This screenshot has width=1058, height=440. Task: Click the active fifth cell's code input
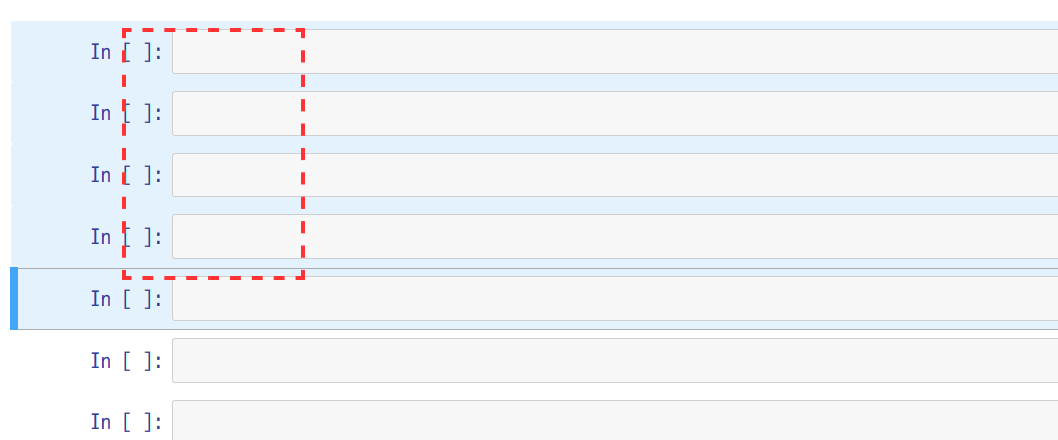614,299
